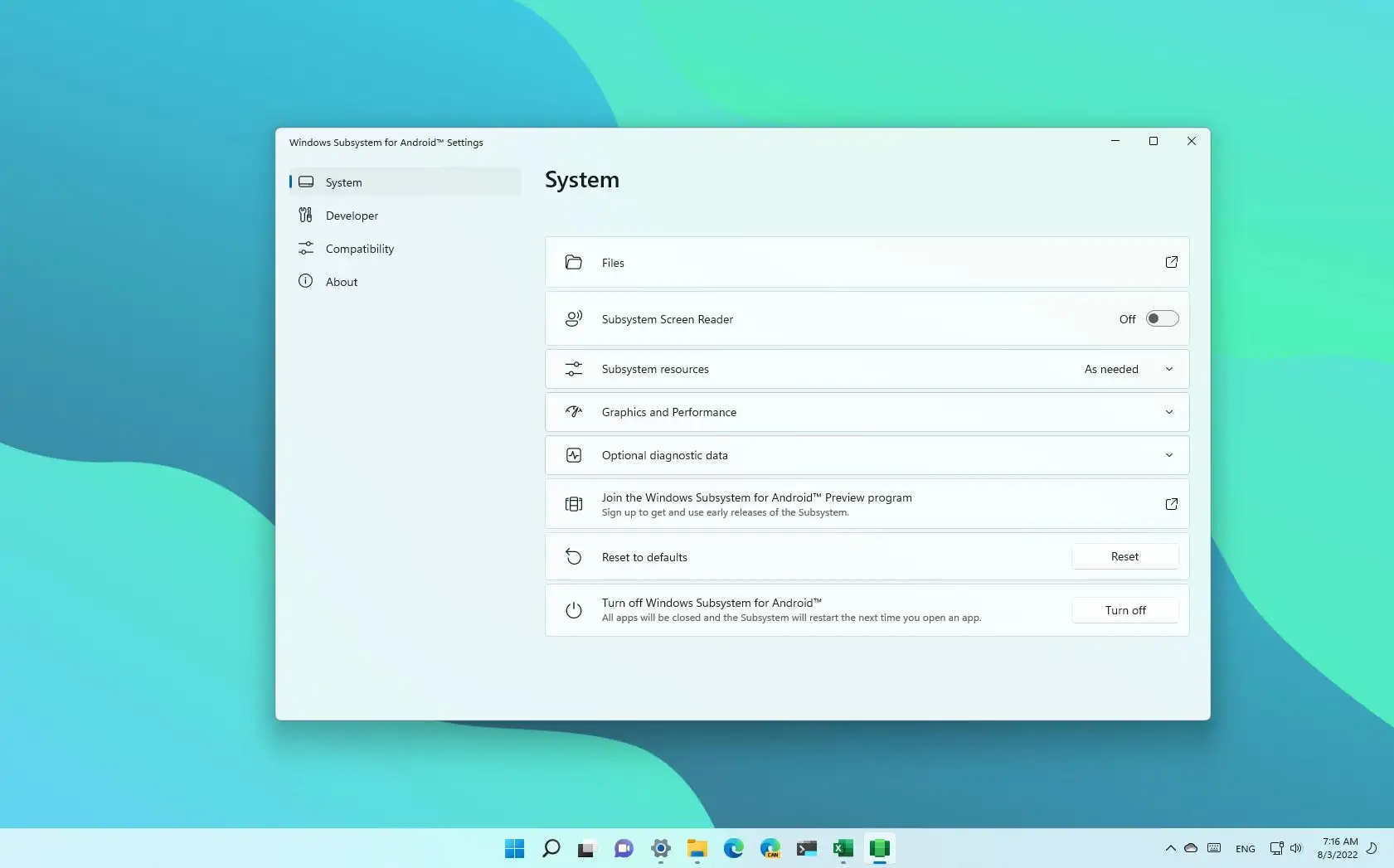This screenshot has height=868, width=1394.
Task: Click the Windows Subsystem for Android taskbar icon
Action: [x=880, y=848]
